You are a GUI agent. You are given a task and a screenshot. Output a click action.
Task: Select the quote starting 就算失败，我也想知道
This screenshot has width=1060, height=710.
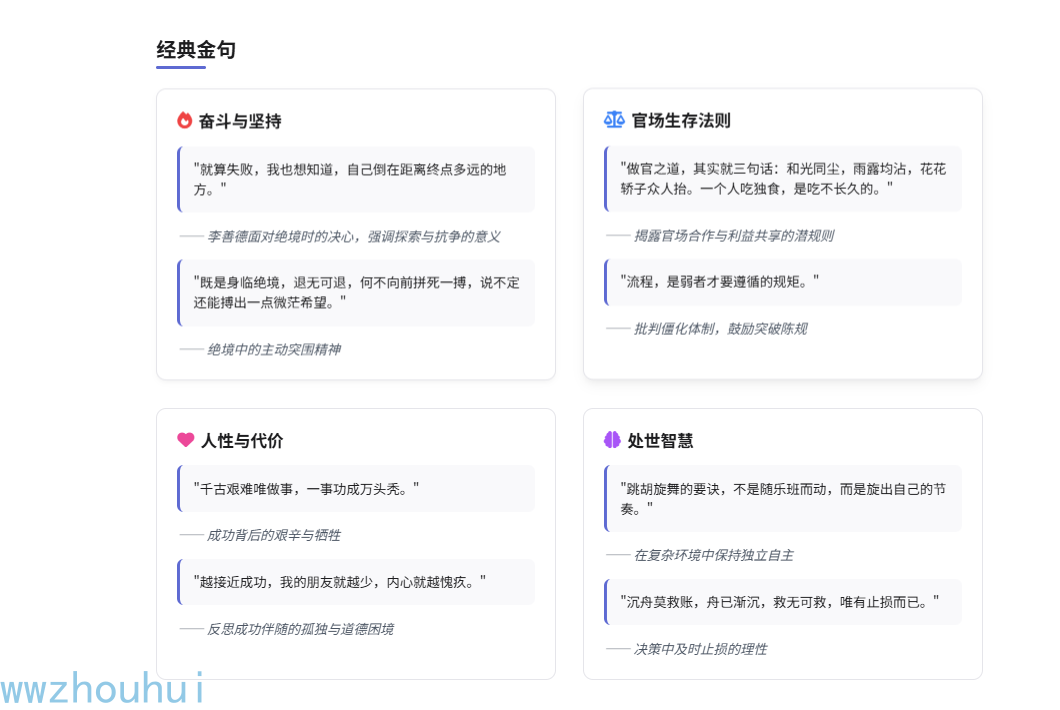pyautogui.click(x=356, y=179)
